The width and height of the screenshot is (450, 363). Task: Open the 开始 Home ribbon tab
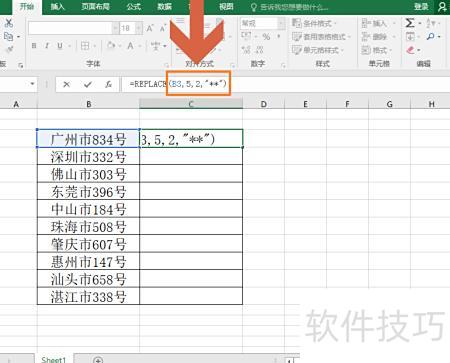27,7
